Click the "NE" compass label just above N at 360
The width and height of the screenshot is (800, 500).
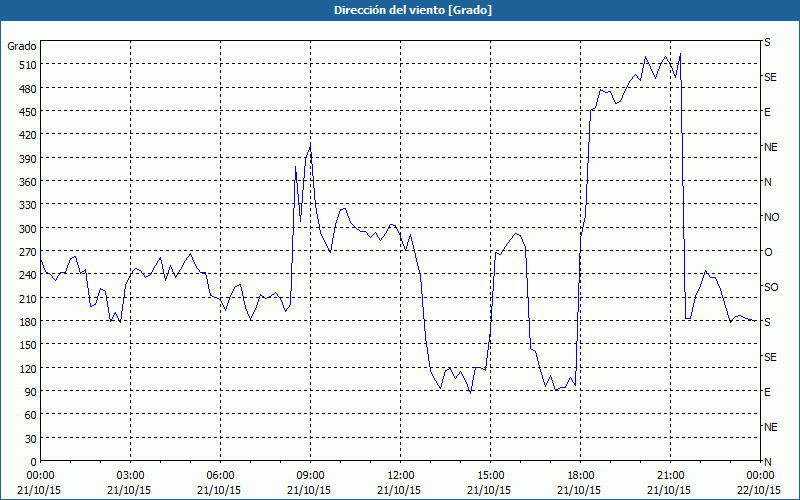(771, 147)
